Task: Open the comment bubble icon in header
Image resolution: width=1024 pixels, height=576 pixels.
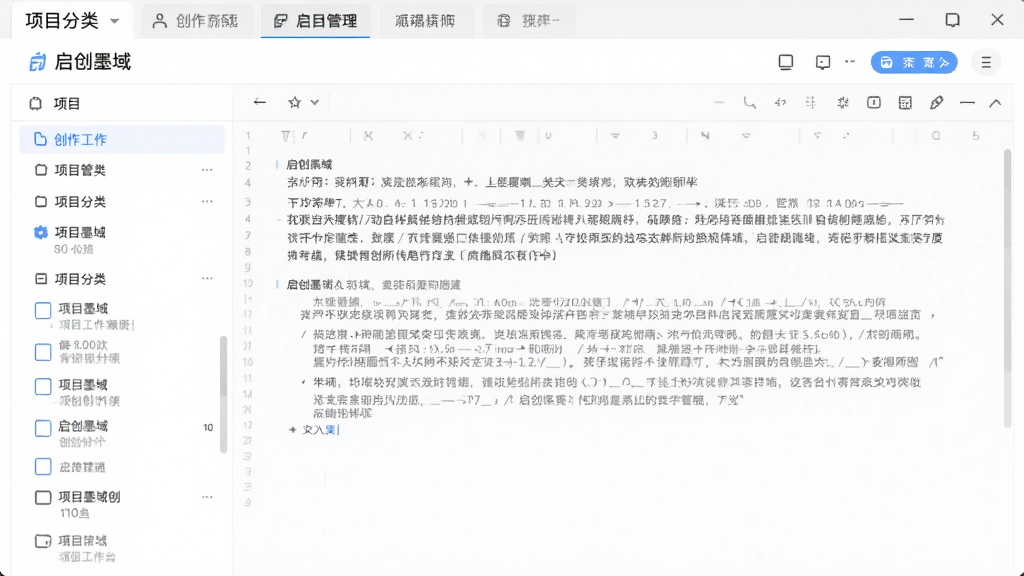Action: [823, 62]
